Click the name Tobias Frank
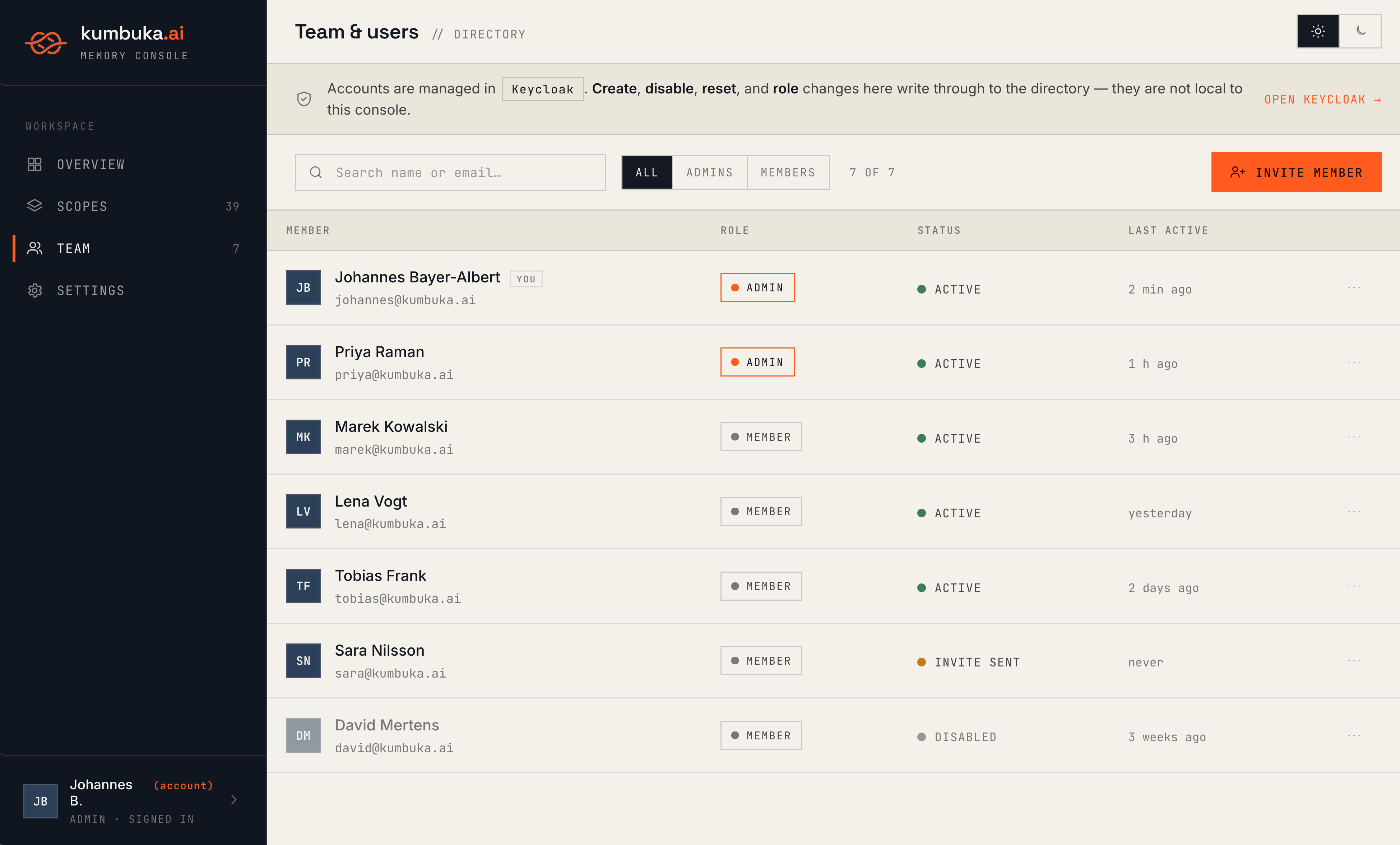 tap(380, 576)
